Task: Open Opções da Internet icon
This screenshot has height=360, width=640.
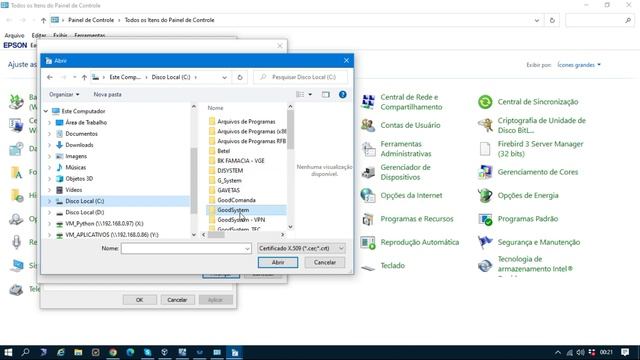Action: click(368, 196)
